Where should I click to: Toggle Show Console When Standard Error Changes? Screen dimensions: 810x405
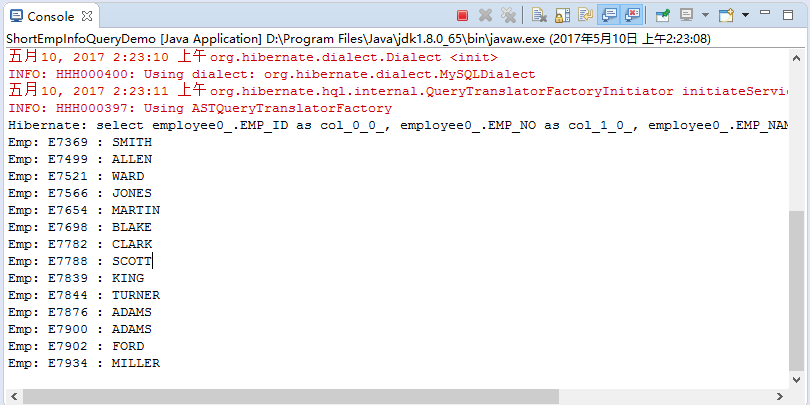(633, 15)
